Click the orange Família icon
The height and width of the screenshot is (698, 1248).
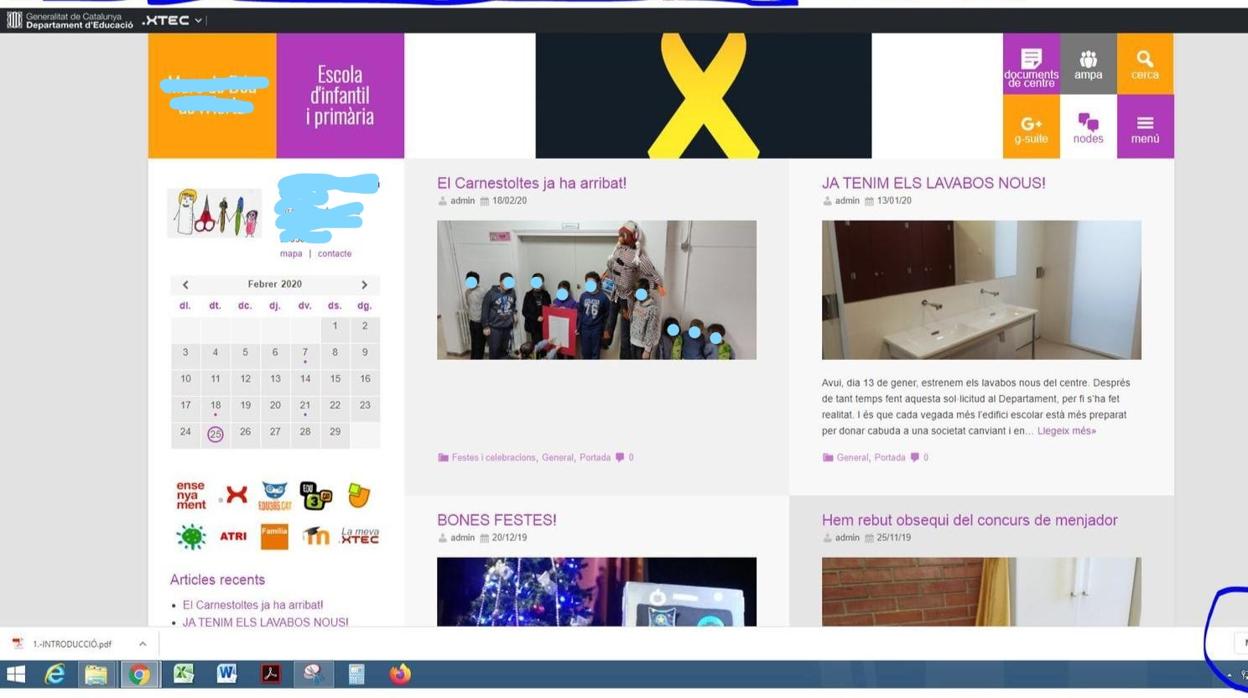point(274,537)
